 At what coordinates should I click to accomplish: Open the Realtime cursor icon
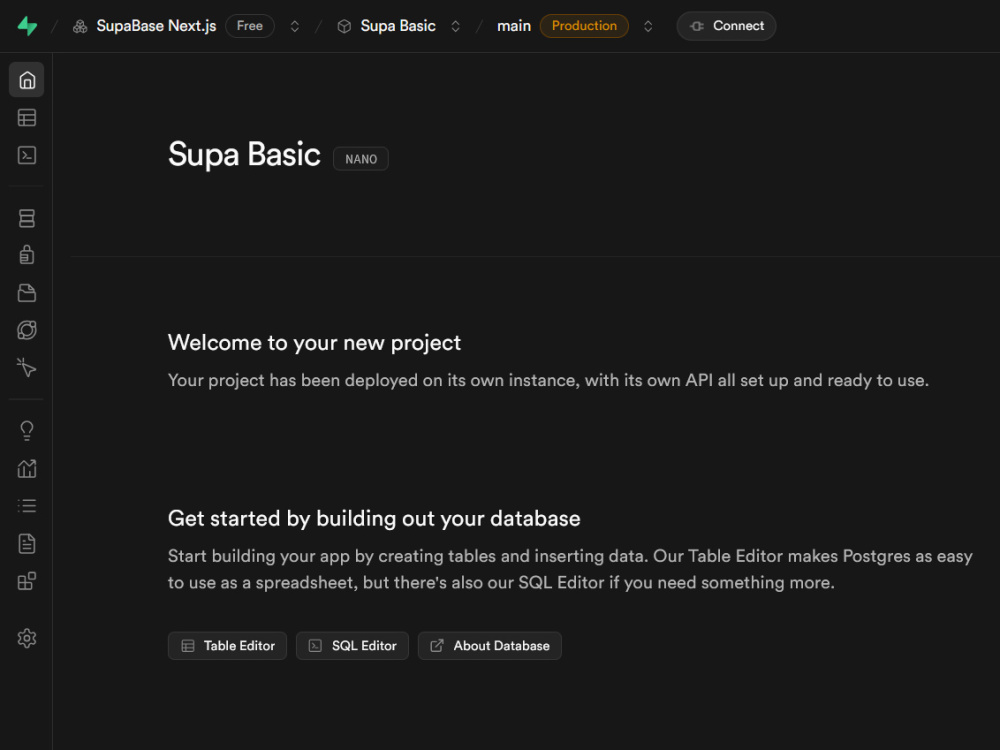[x=27, y=367]
